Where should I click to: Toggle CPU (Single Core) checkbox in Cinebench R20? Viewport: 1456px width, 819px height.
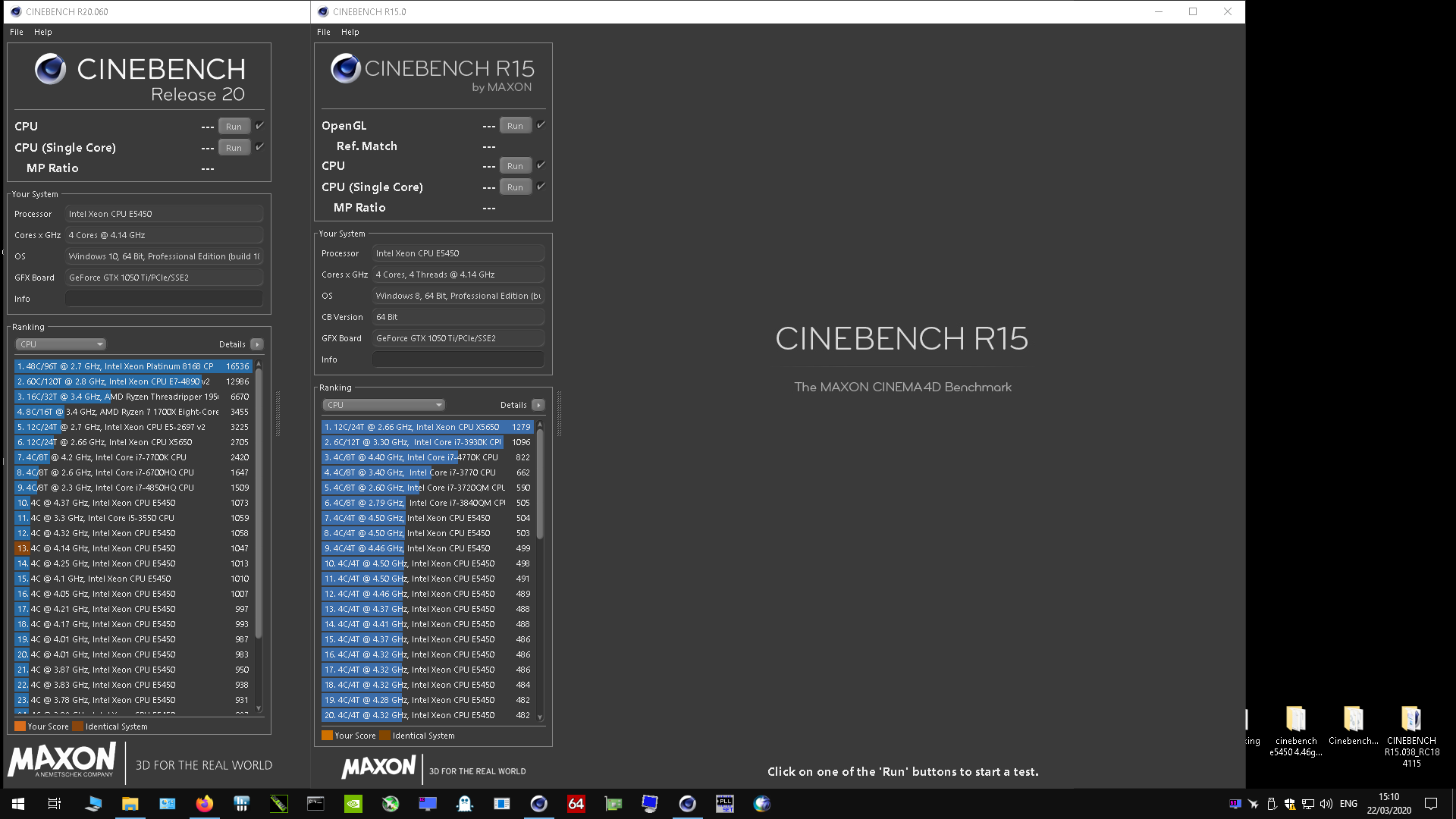259,147
